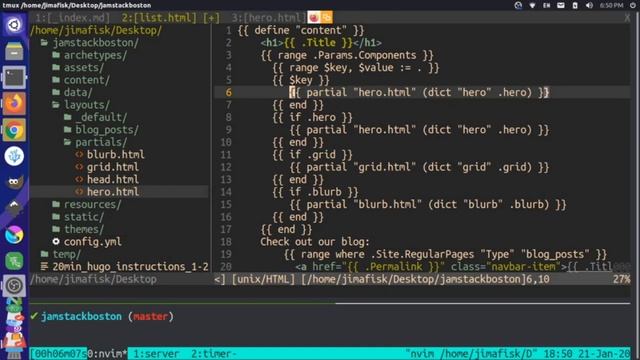Open the mail indicator in the top panel
The image size is (640, 360).
tap(561, 5)
